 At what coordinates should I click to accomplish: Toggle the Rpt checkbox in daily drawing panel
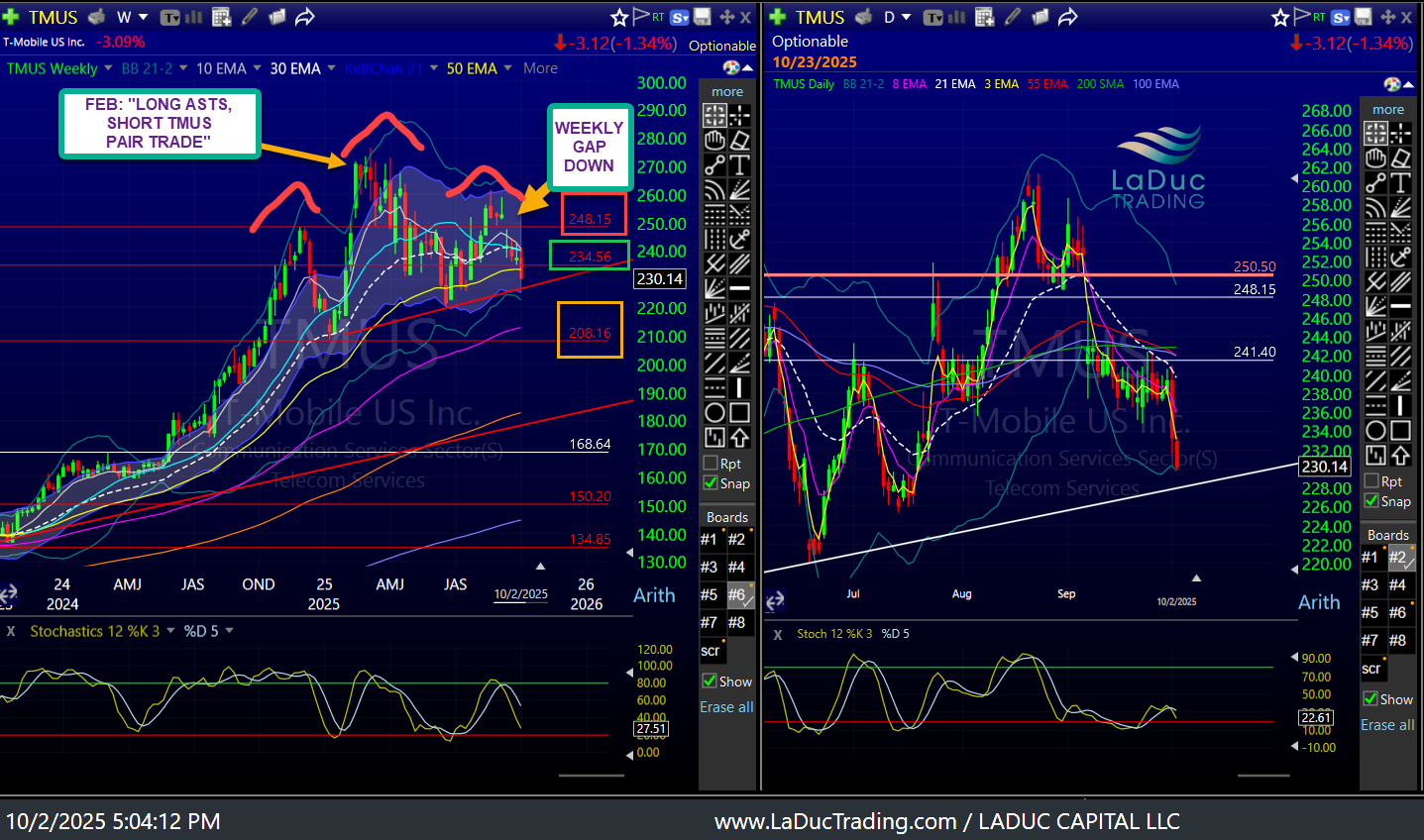(1371, 481)
